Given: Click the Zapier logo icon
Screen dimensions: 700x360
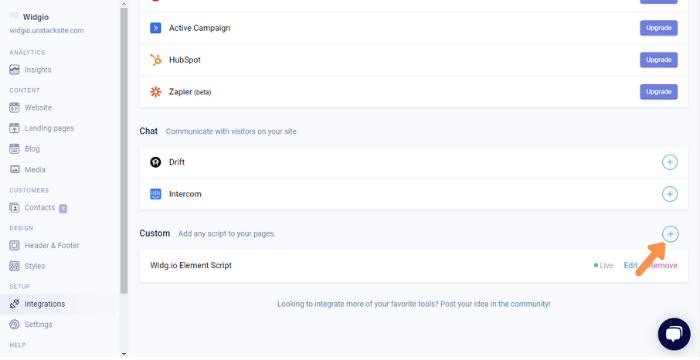Looking at the screenshot, I should [x=155, y=92].
